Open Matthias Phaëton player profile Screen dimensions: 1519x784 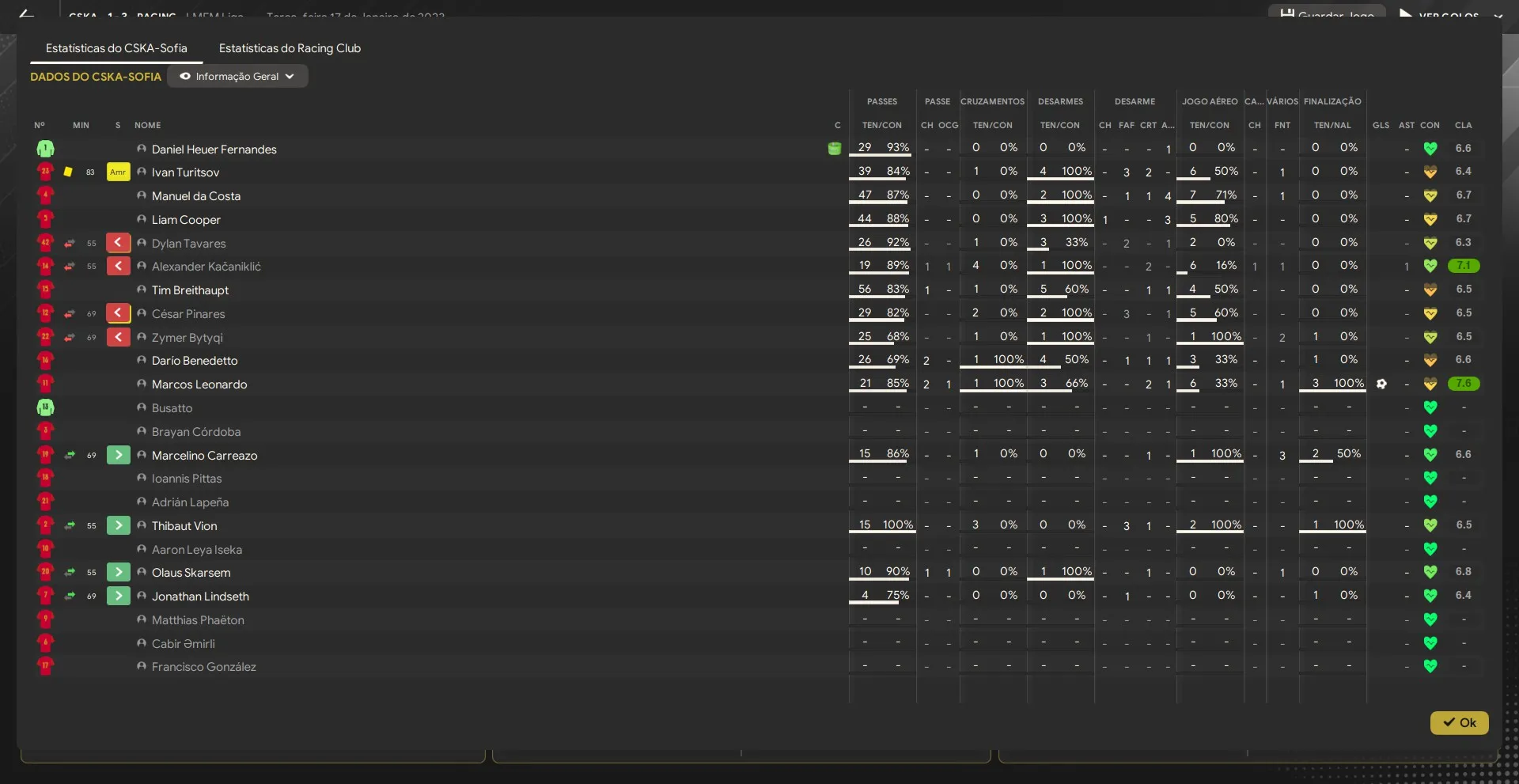[x=198, y=619]
